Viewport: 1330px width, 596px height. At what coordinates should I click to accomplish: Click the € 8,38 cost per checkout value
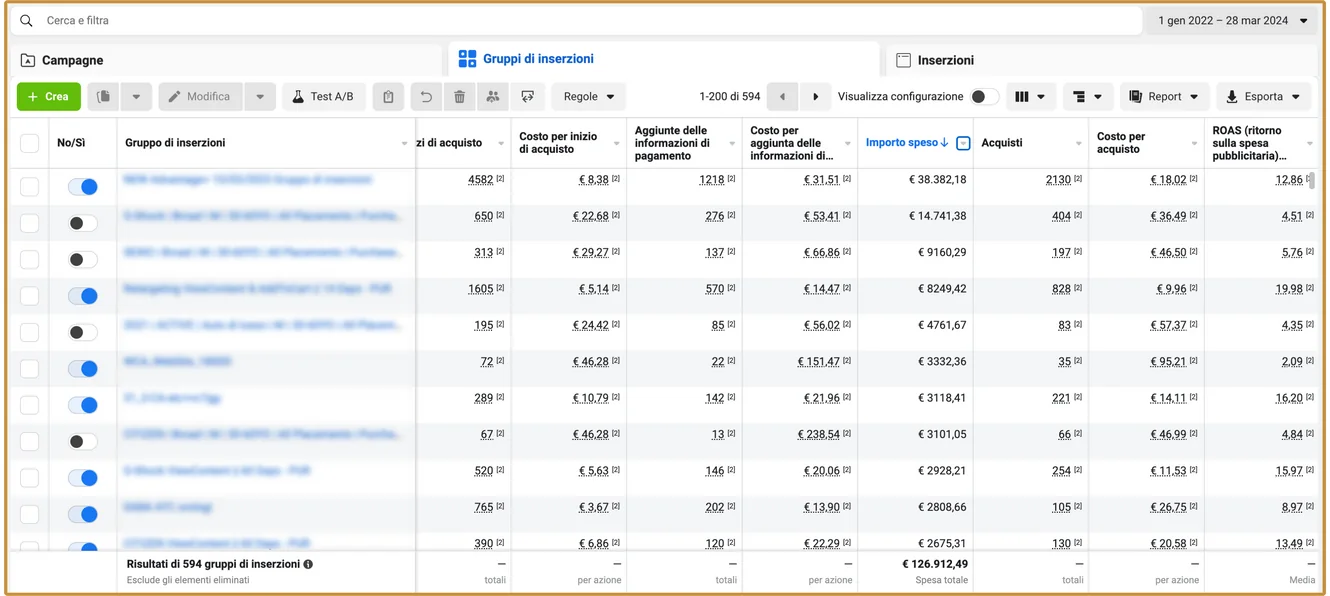pos(594,180)
